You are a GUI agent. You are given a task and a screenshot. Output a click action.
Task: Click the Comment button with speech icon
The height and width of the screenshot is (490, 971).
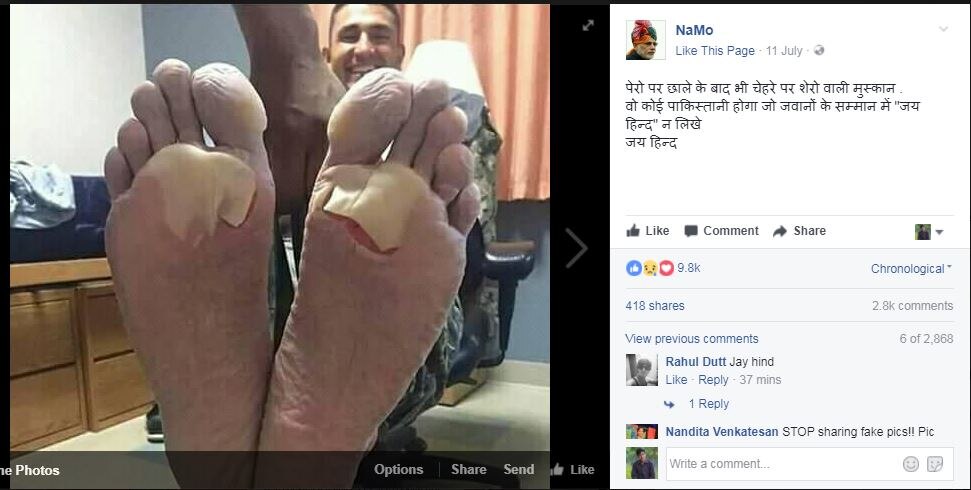pos(721,230)
